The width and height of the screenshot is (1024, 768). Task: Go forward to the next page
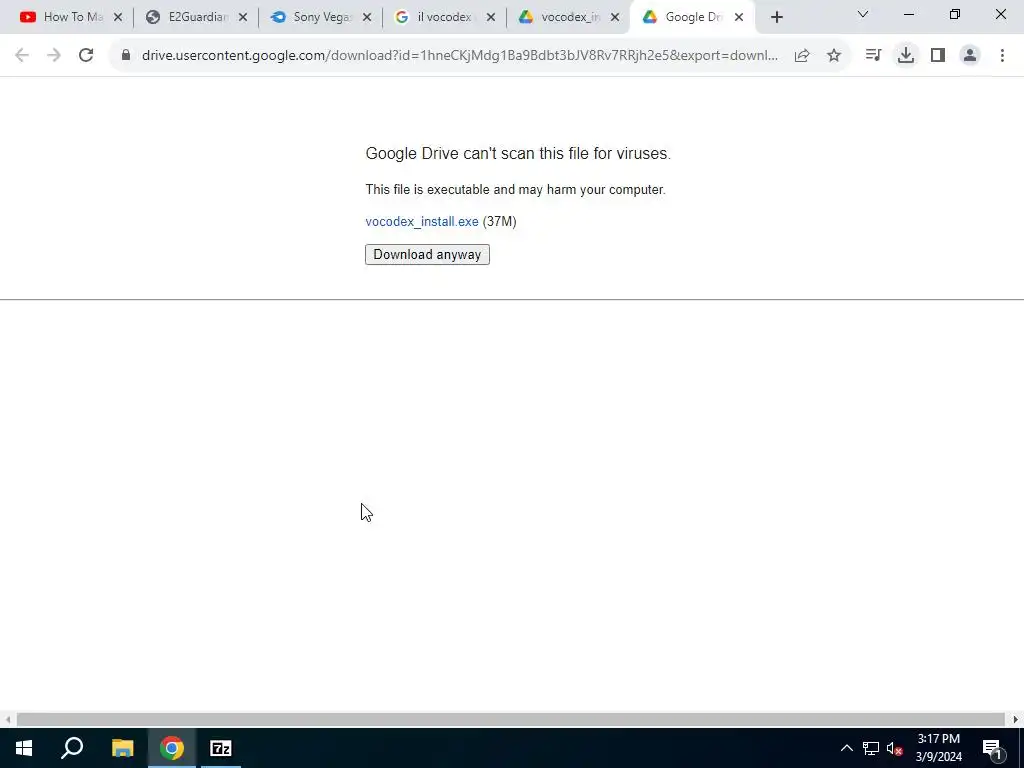tap(54, 56)
